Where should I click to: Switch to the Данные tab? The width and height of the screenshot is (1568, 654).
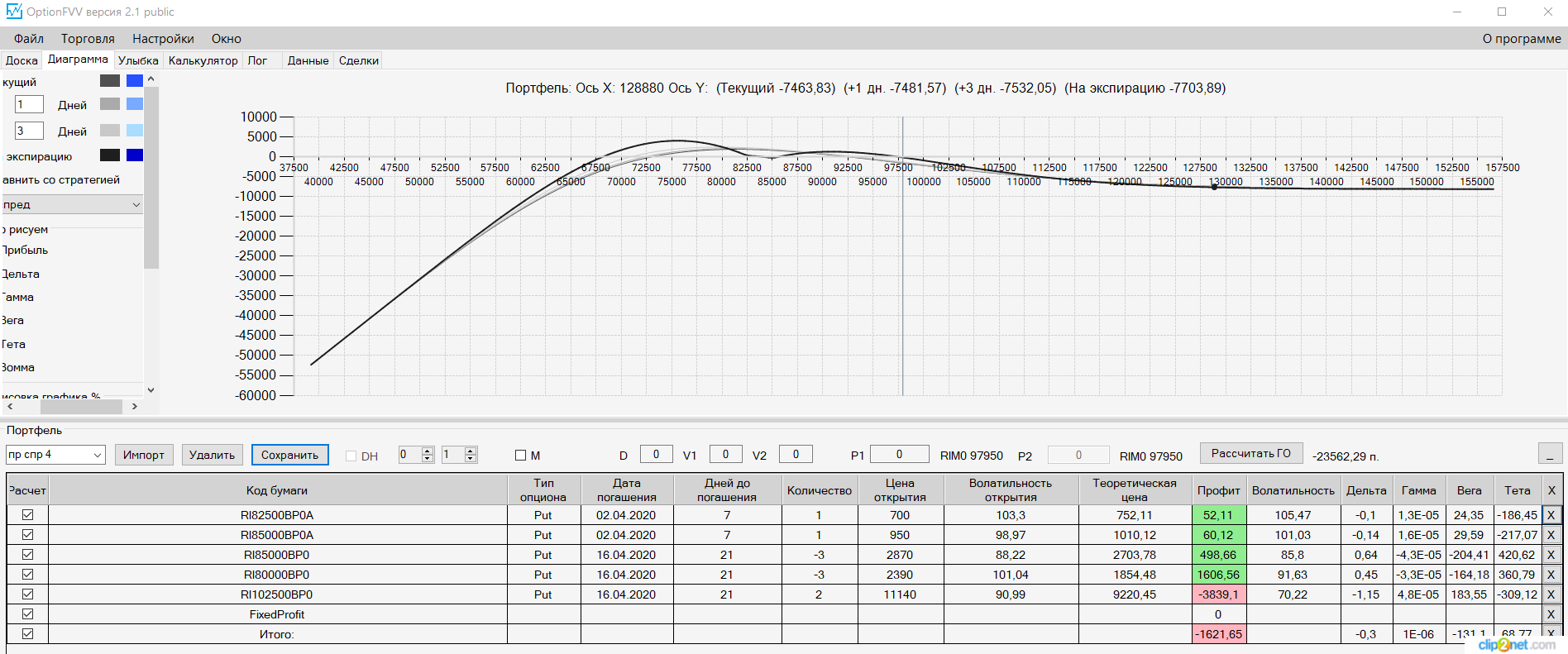pos(308,60)
